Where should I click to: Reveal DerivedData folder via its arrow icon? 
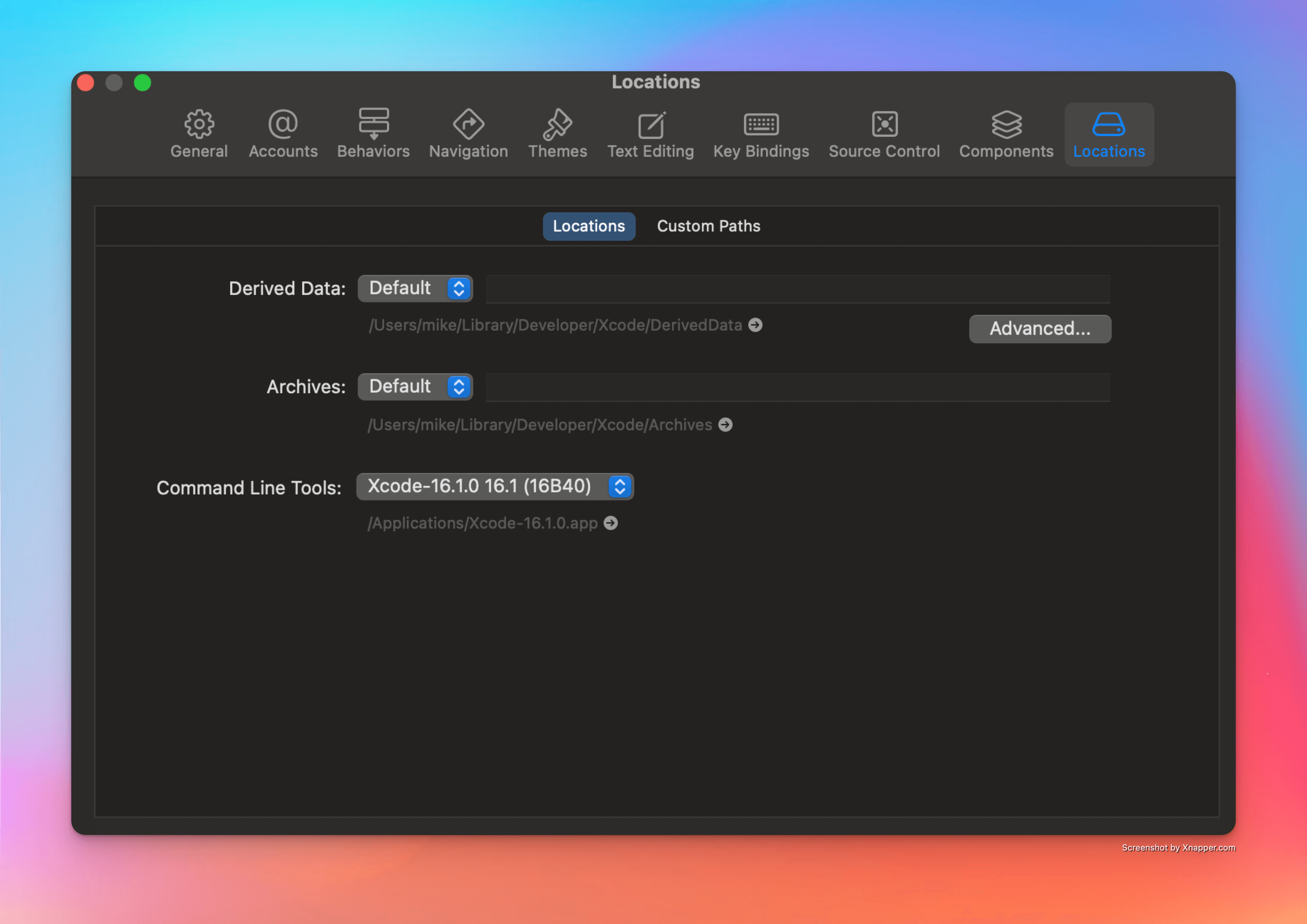(755, 325)
